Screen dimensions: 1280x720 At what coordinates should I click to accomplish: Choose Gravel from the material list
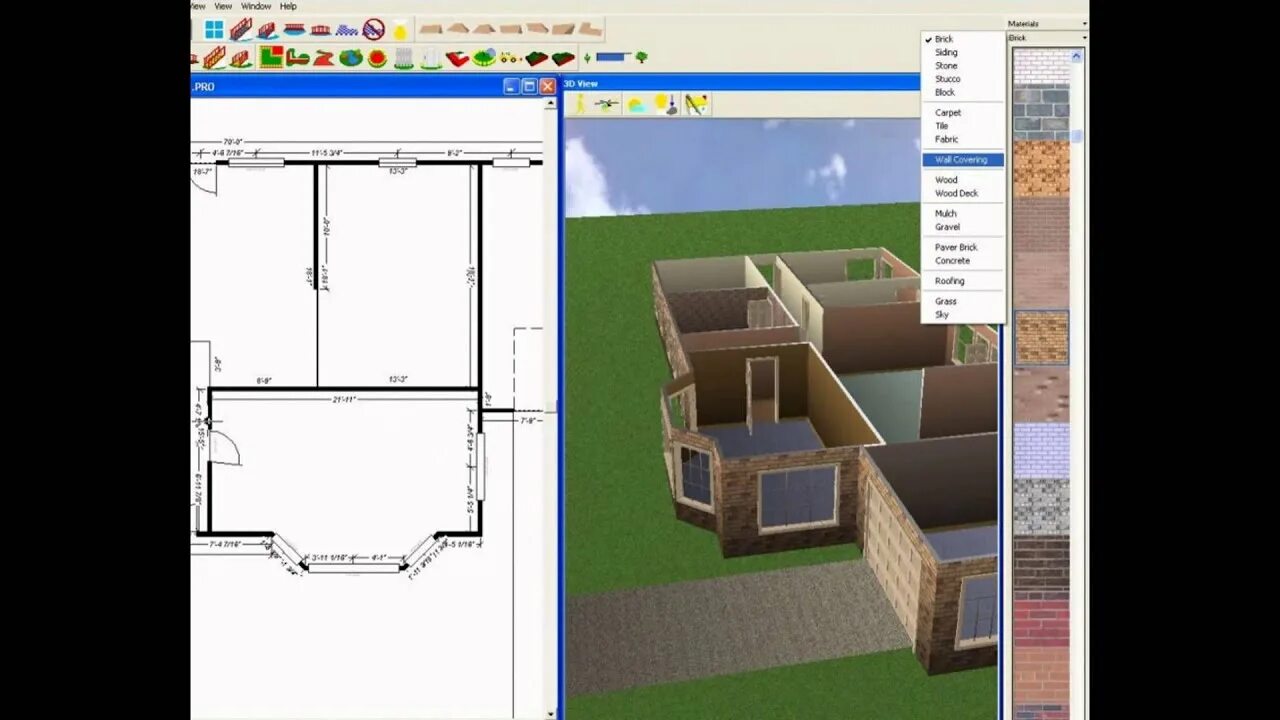tap(947, 227)
